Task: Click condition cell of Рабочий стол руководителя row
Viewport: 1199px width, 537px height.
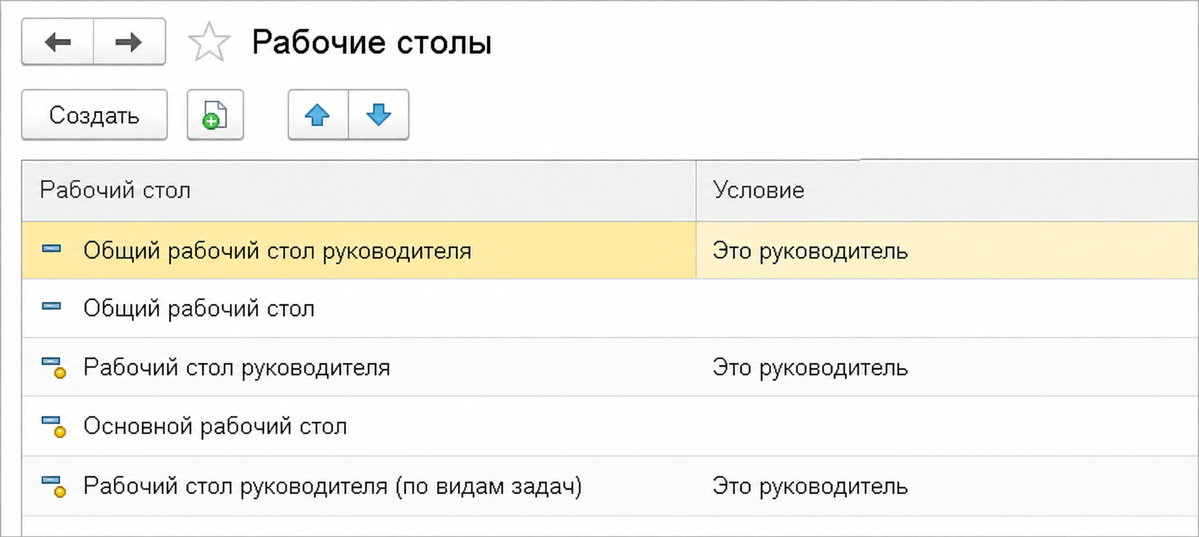Action: click(x=947, y=368)
